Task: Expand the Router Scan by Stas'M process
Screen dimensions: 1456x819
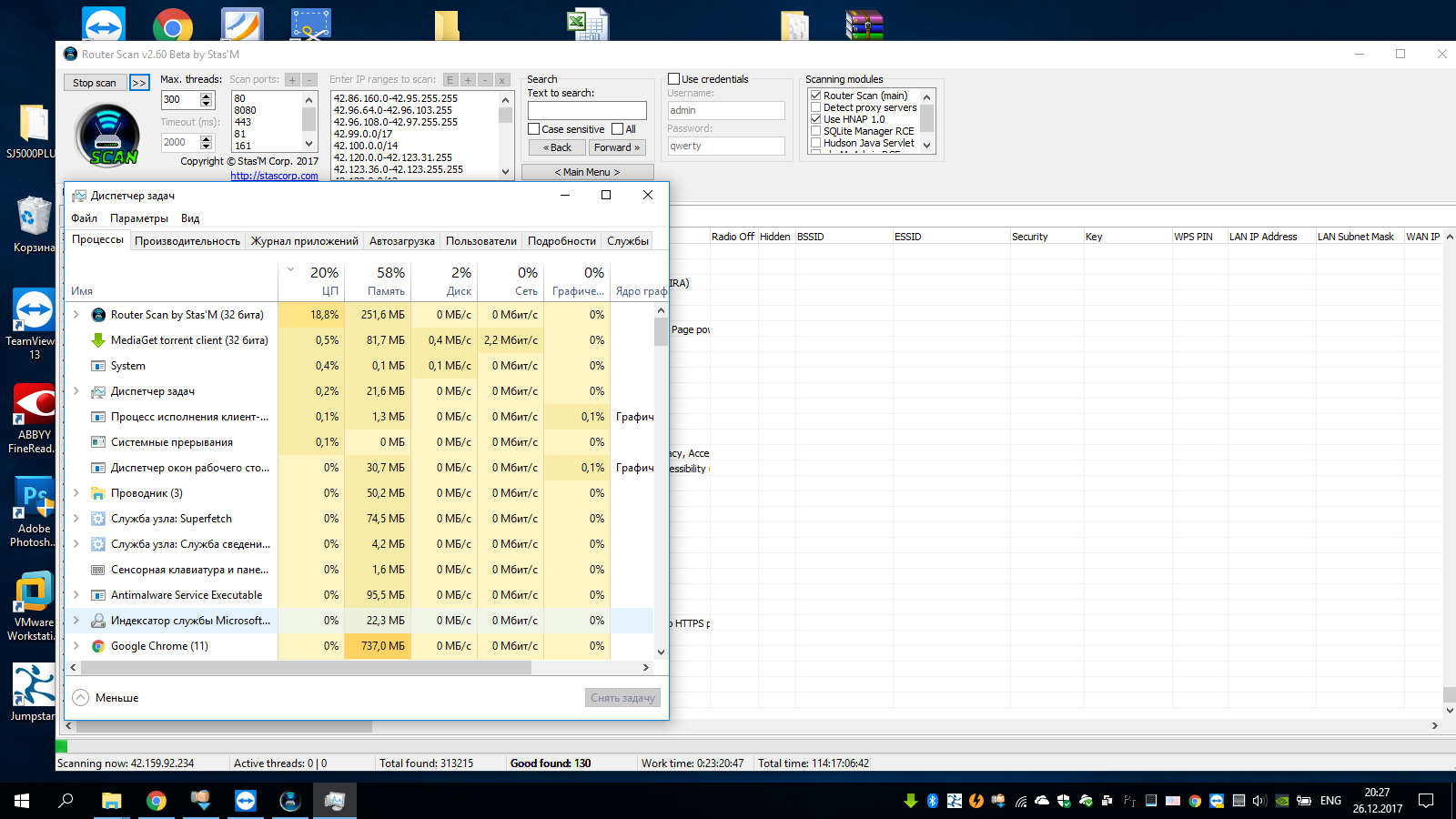Action: 76,315
